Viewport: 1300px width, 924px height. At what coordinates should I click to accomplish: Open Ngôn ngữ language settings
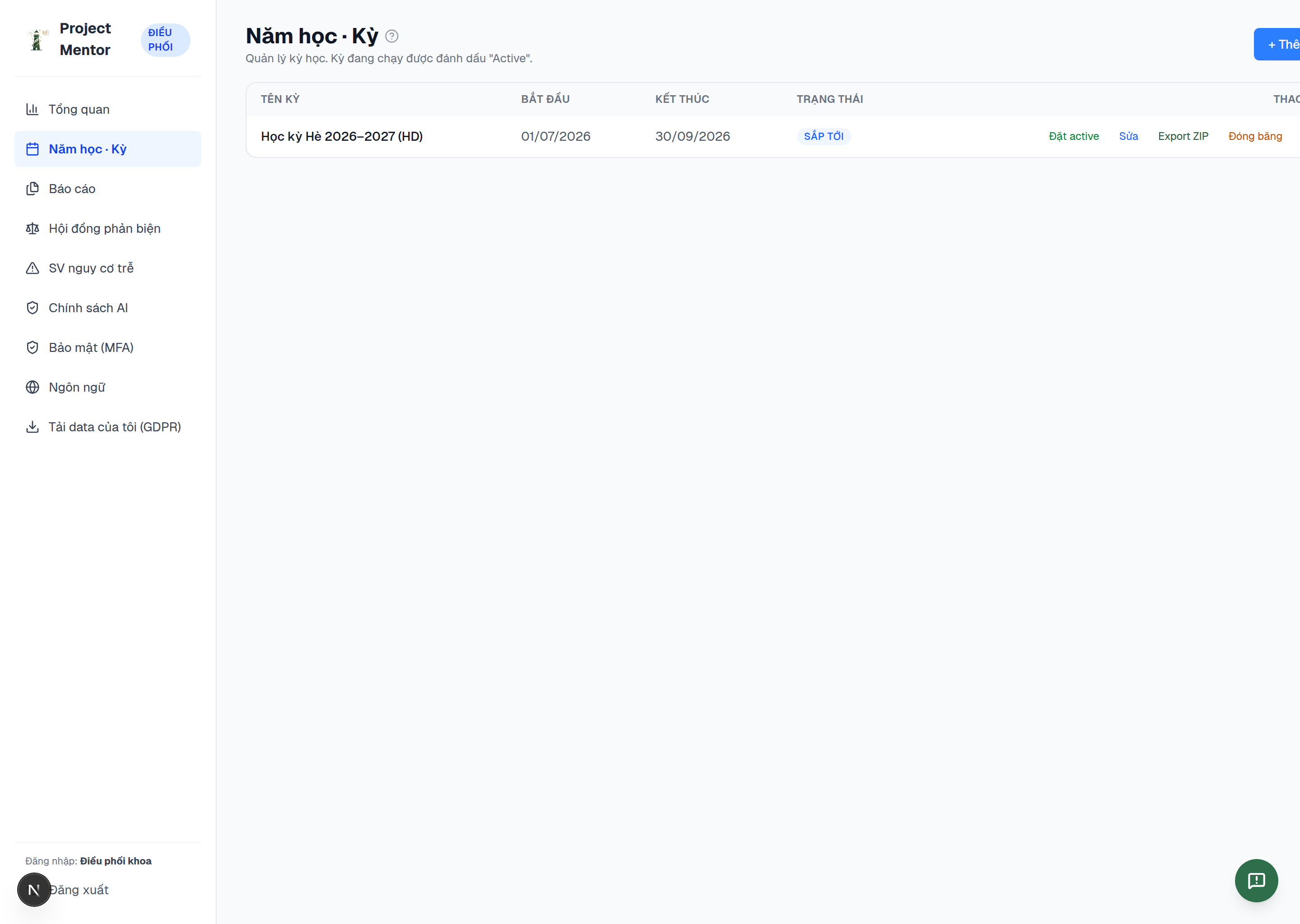coord(107,388)
